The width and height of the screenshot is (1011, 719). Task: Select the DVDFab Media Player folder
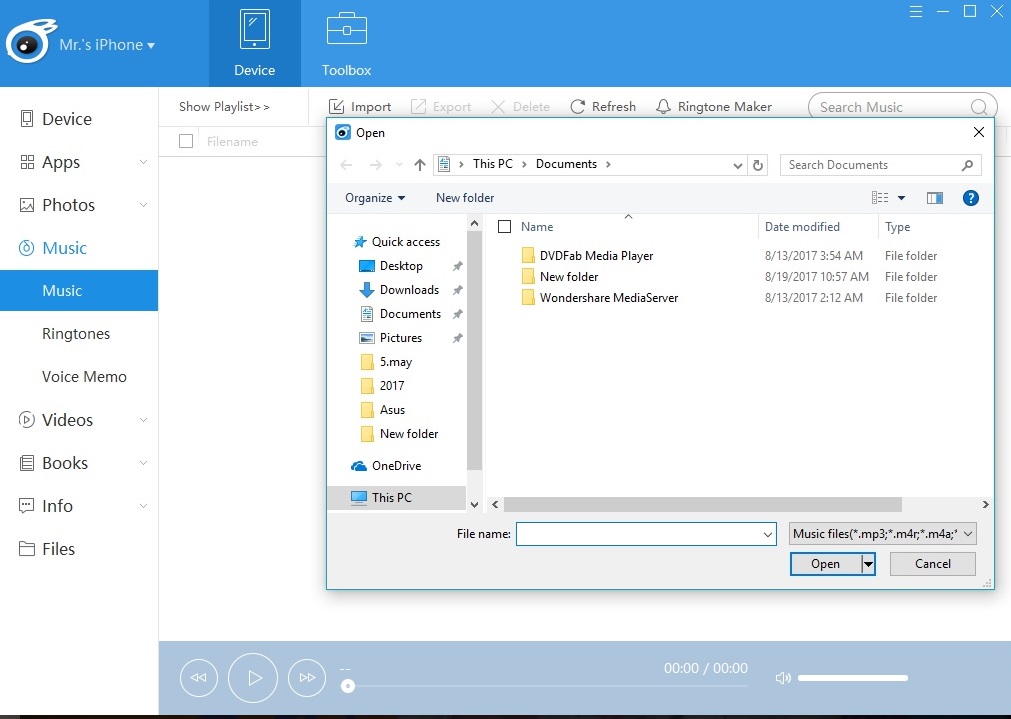click(x=596, y=256)
